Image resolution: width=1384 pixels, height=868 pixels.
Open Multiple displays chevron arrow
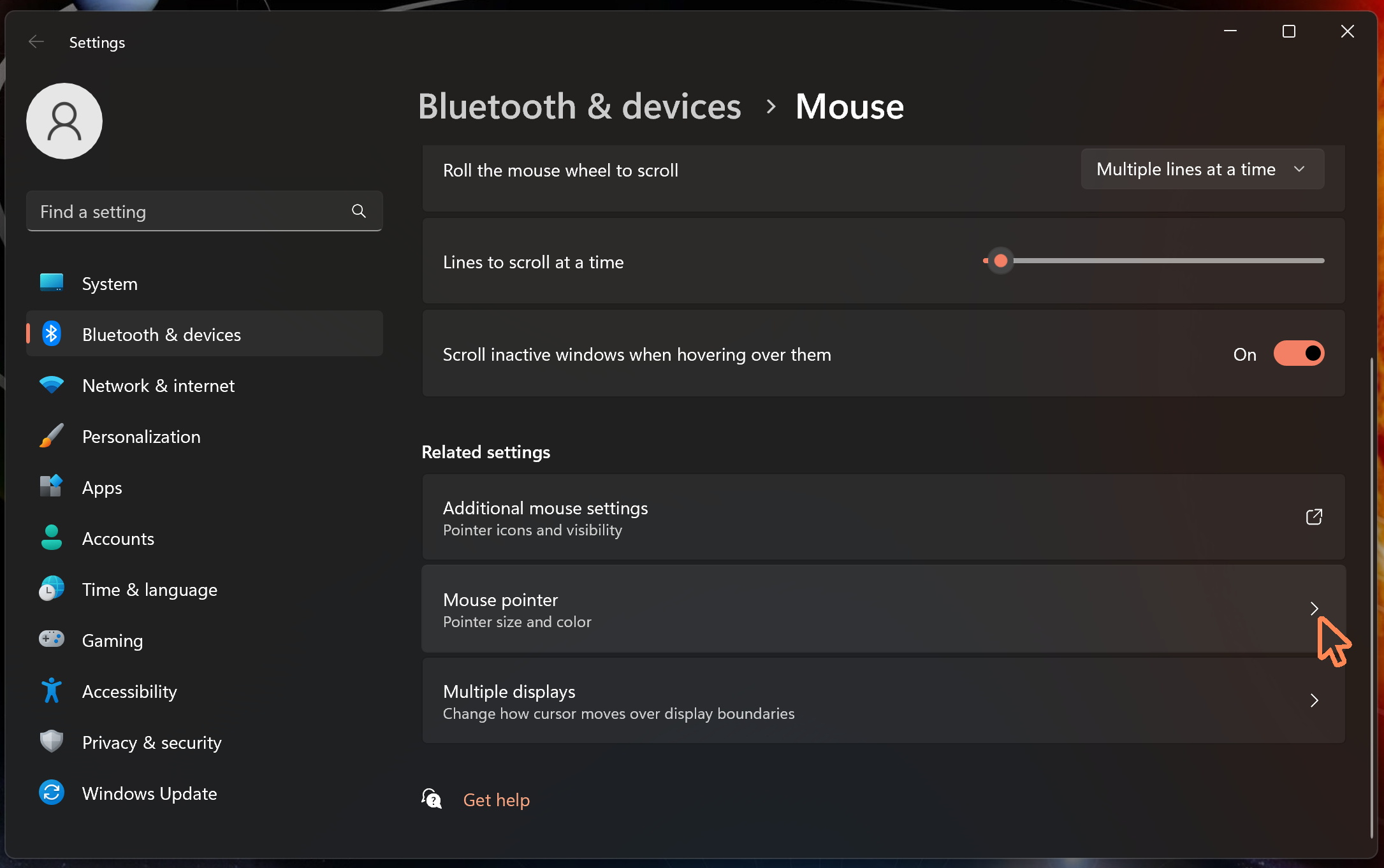(1314, 700)
